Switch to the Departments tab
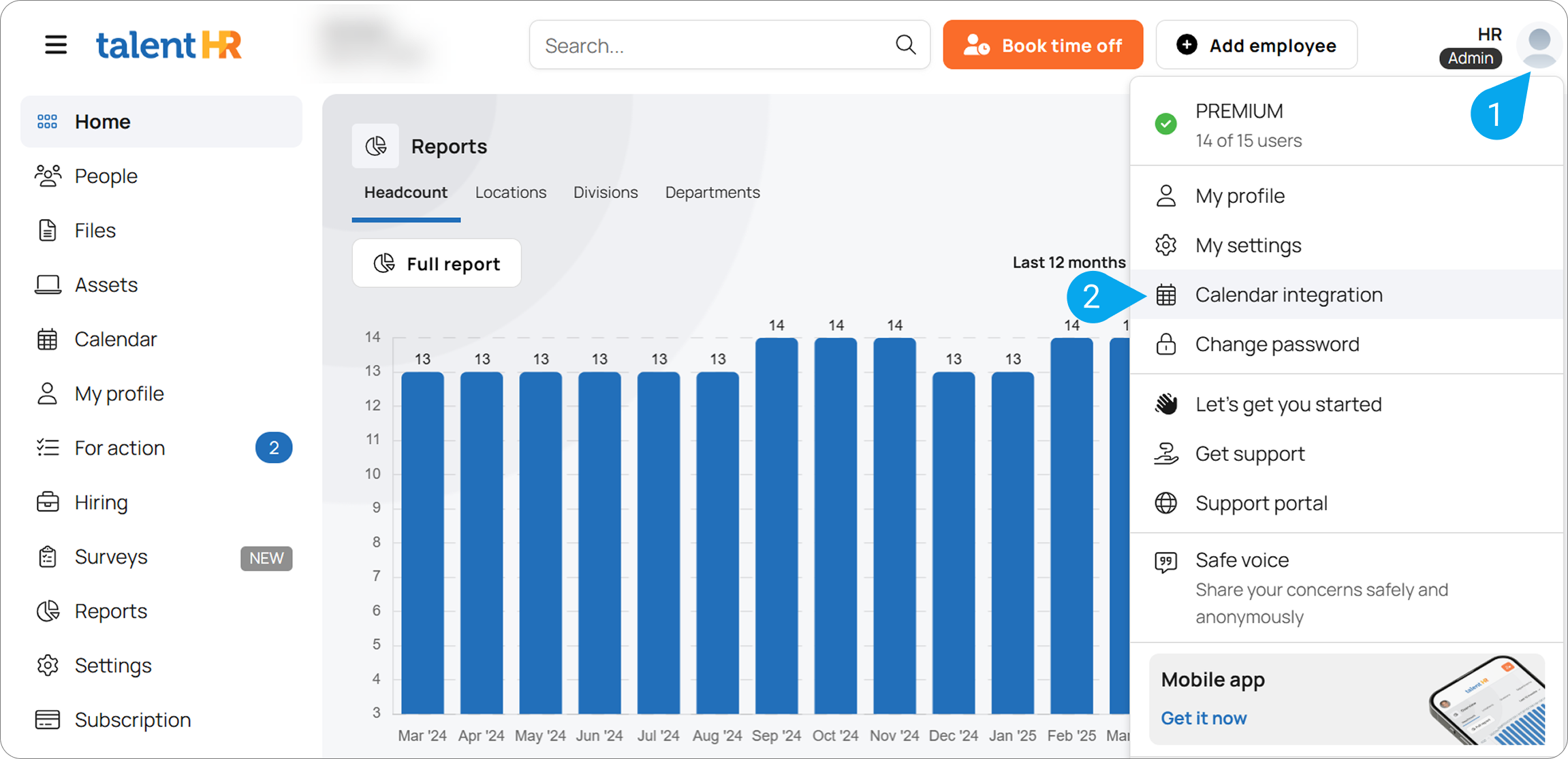Screen dimensions: 1568x759 pyautogui.click(x=712, y=193)
